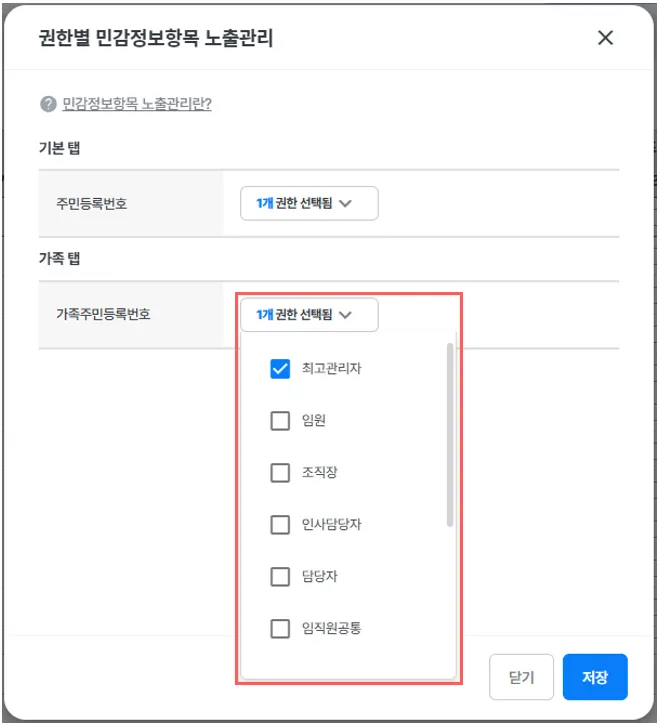The width and height of the screenshot is (660, 726).
Task: Toggle the 임직원공통 checkbox
Action: click(280, 629)
